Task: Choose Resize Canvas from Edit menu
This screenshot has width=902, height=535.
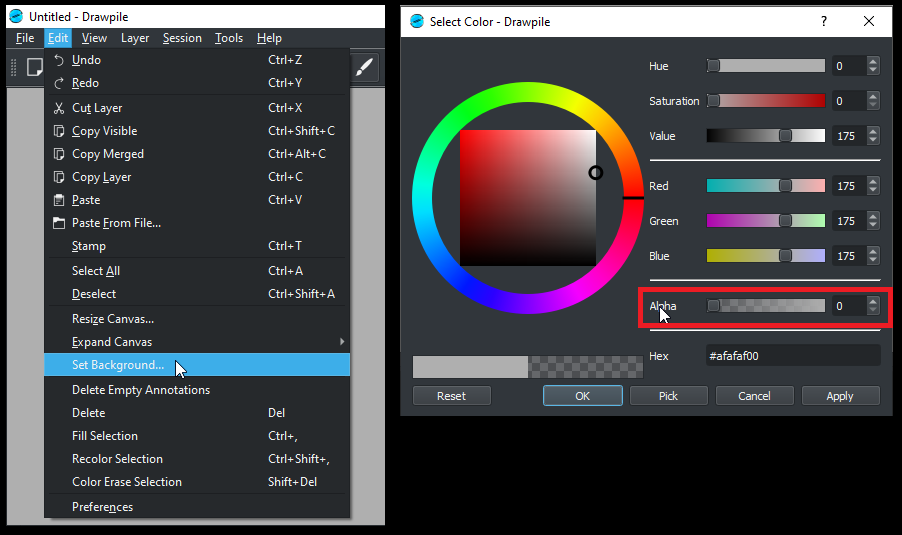Action: pyautogui.click(x=197, y=319)
